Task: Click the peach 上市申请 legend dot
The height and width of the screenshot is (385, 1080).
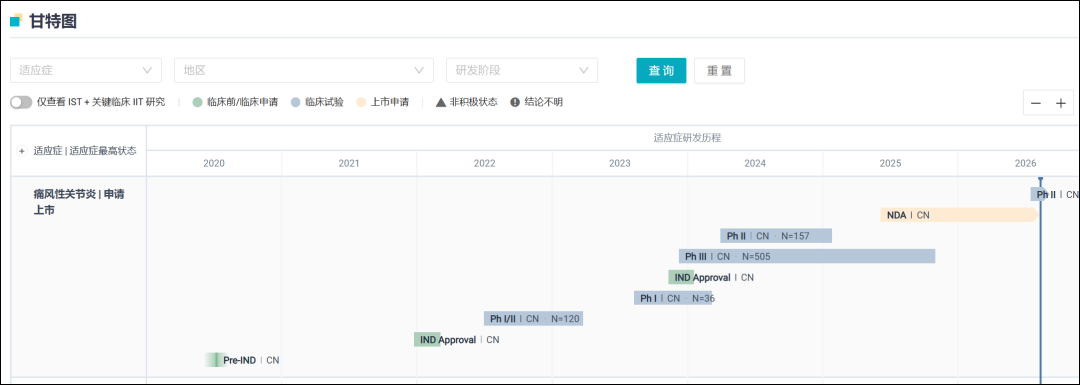Action: 361,103
